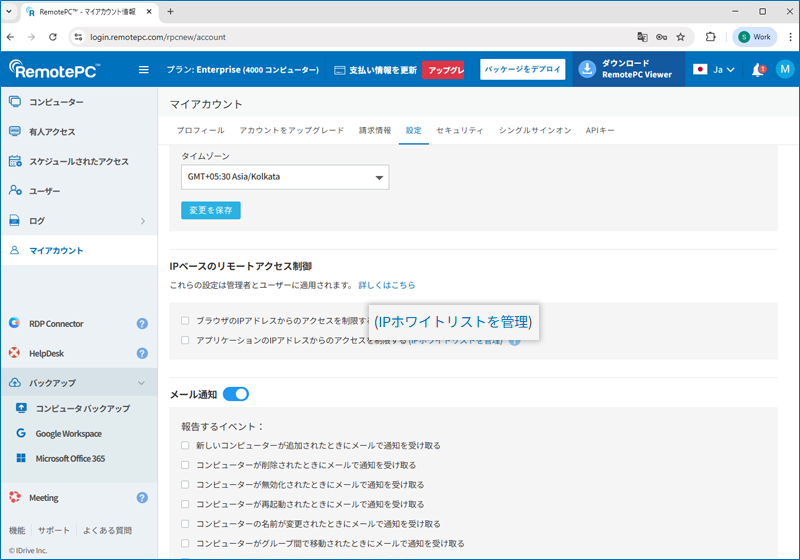Viewport: 800px width, 560px height.
Task: Check コンピューターが無効化されたとき checkbox
Action: coord(185,484)
